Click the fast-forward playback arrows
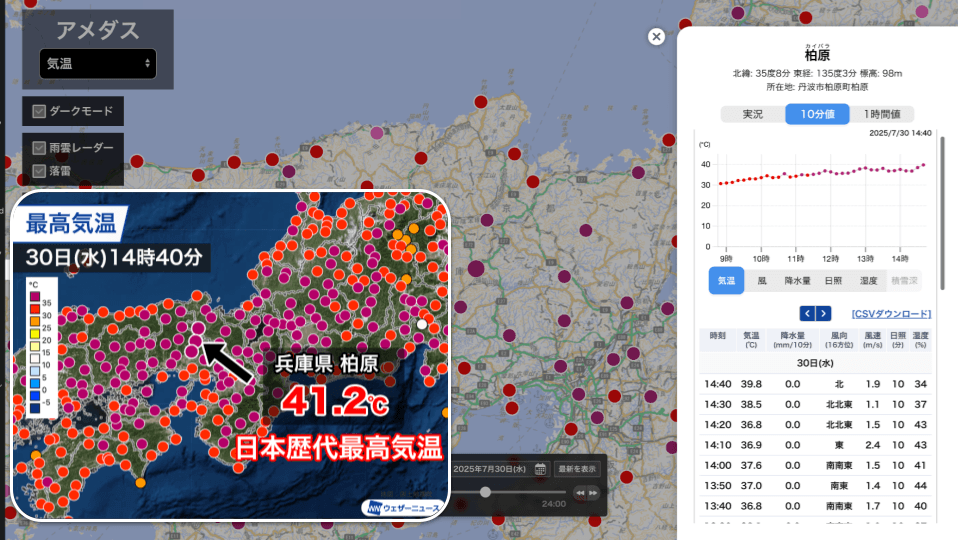The height and width of the screenshot is (540, 960). pyautogui.click(x=594, y=492)
